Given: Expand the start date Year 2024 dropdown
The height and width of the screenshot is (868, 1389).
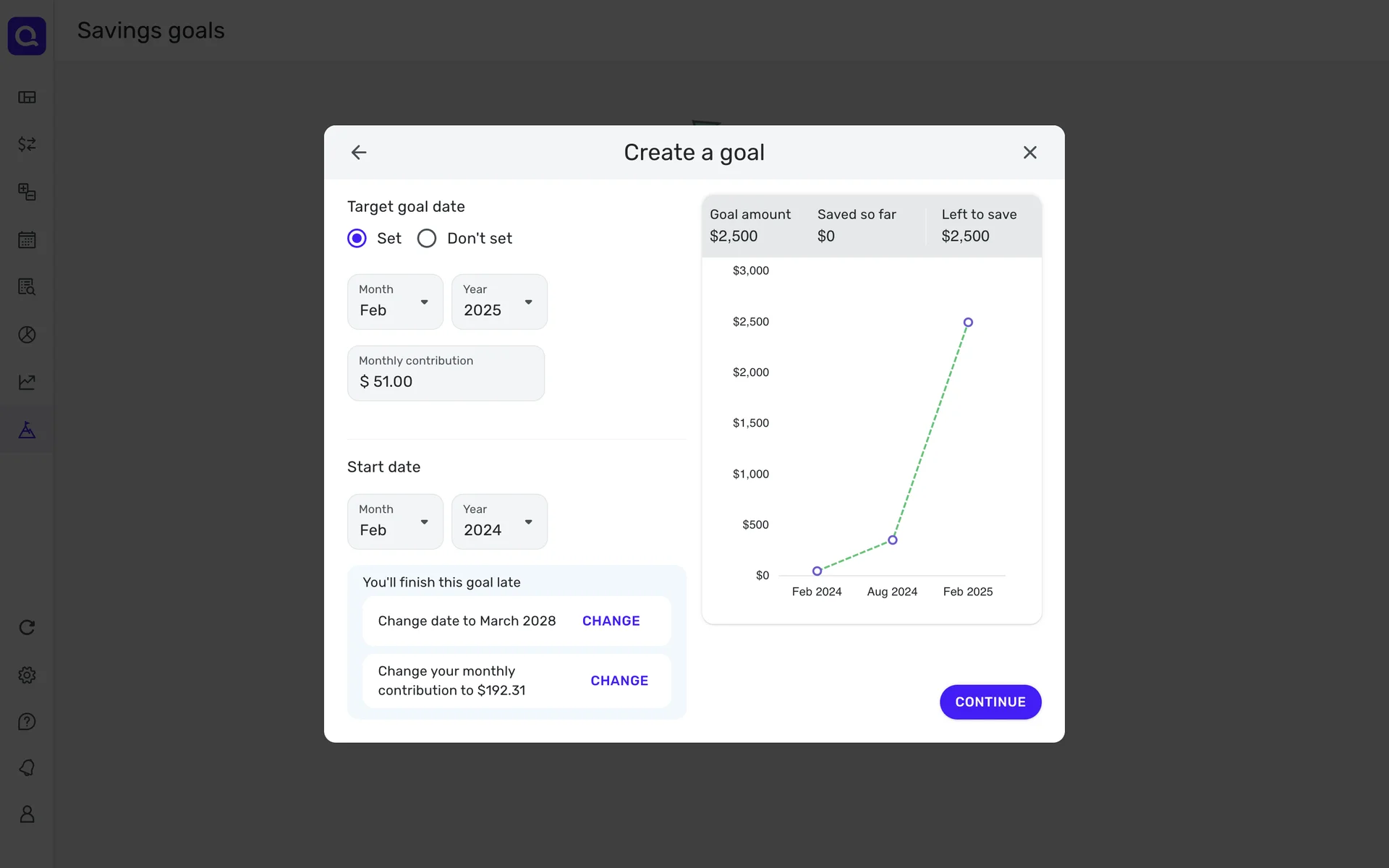Looking at the screenshot, I should 499,522.
